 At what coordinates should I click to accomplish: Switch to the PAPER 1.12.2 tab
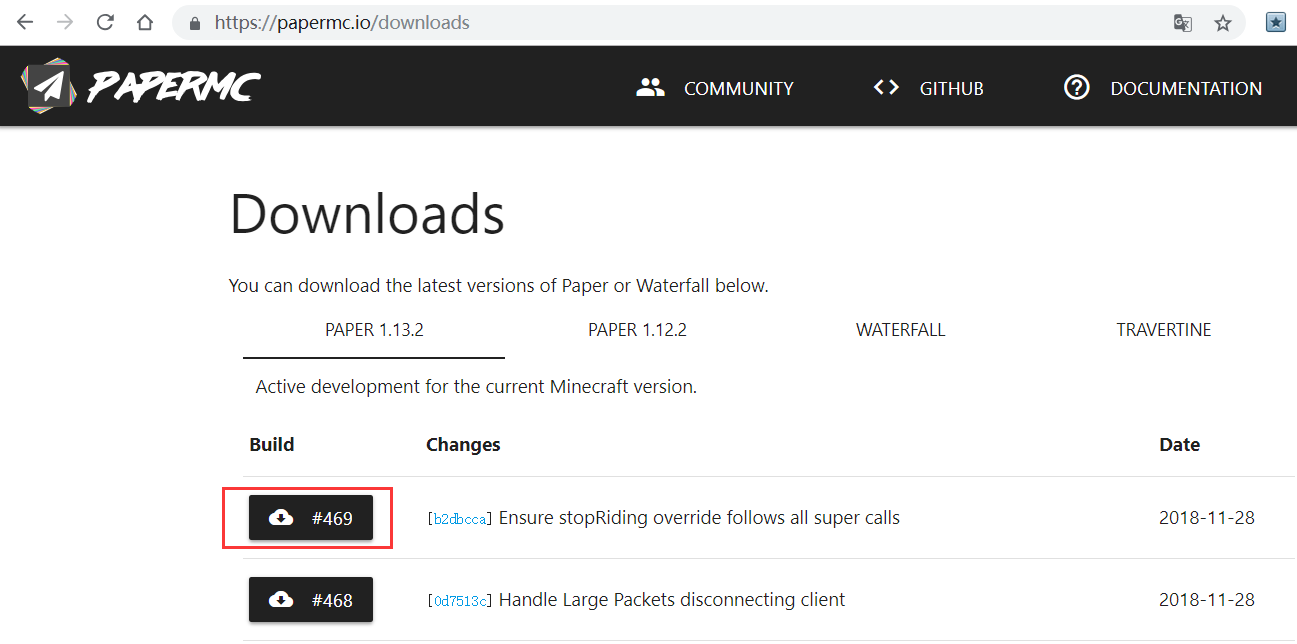pos(637,330)
